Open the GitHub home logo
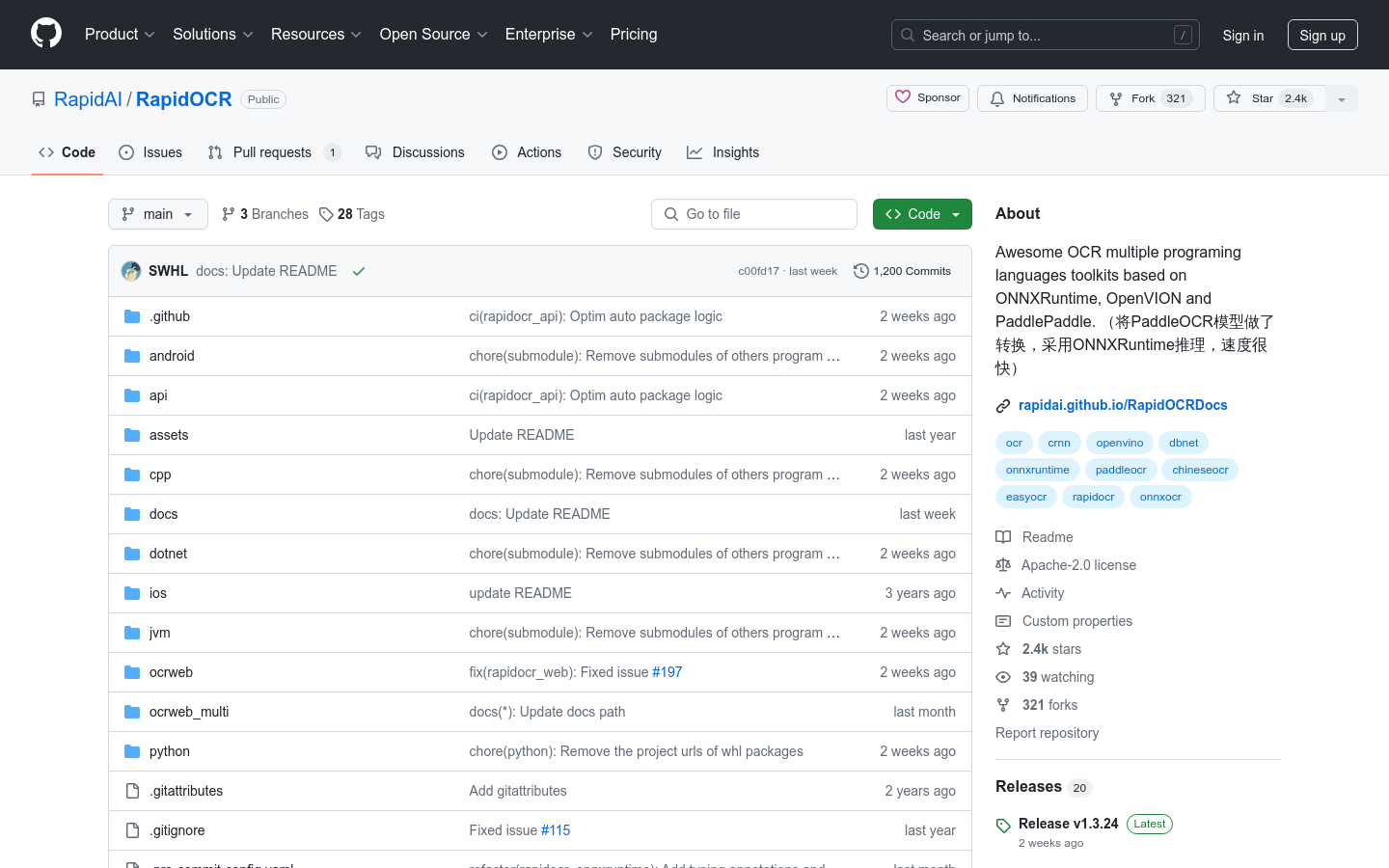Screen dimensions: 1389x868 [x=46, y=34]
